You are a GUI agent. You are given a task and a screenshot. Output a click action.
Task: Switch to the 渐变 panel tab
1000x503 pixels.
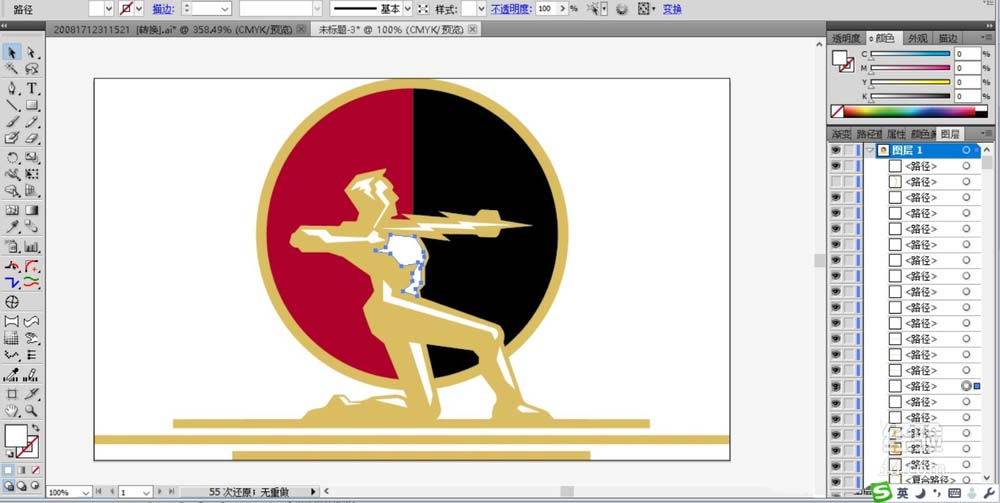pyautogui.click(x=841, y=135)
